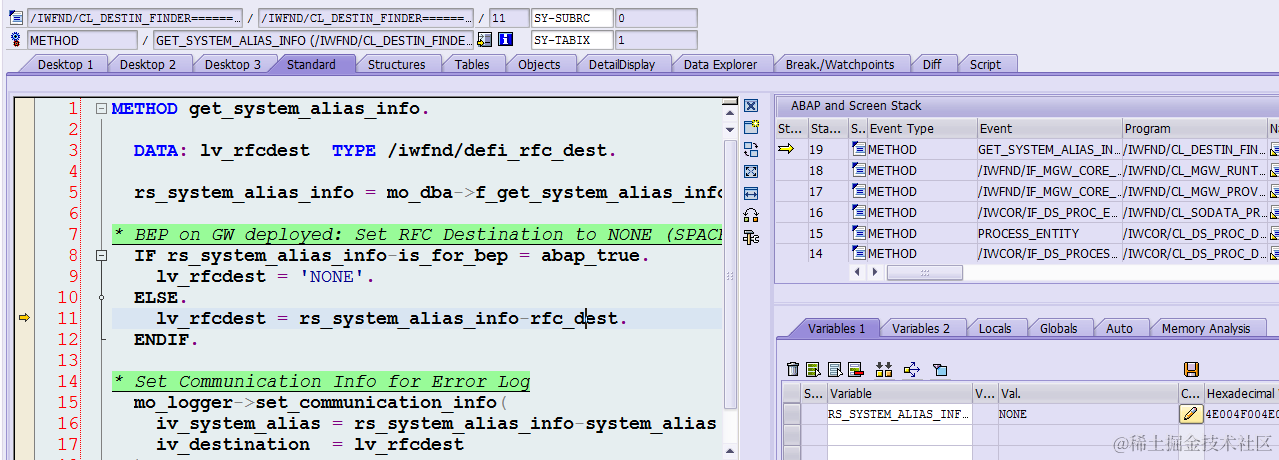Open the Diff tab
The width and height of the screenshot is (1279, 460).
point(932,64)
